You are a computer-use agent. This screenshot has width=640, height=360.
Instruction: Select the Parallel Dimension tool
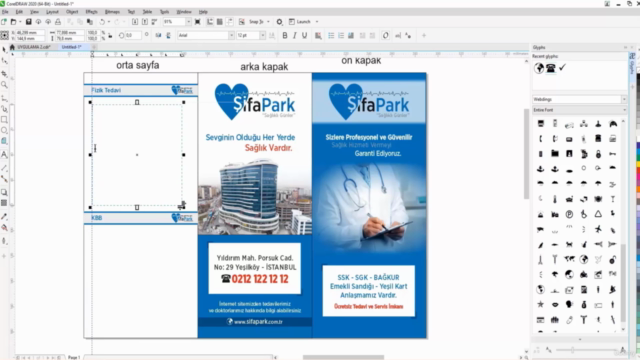click(4, 168)
